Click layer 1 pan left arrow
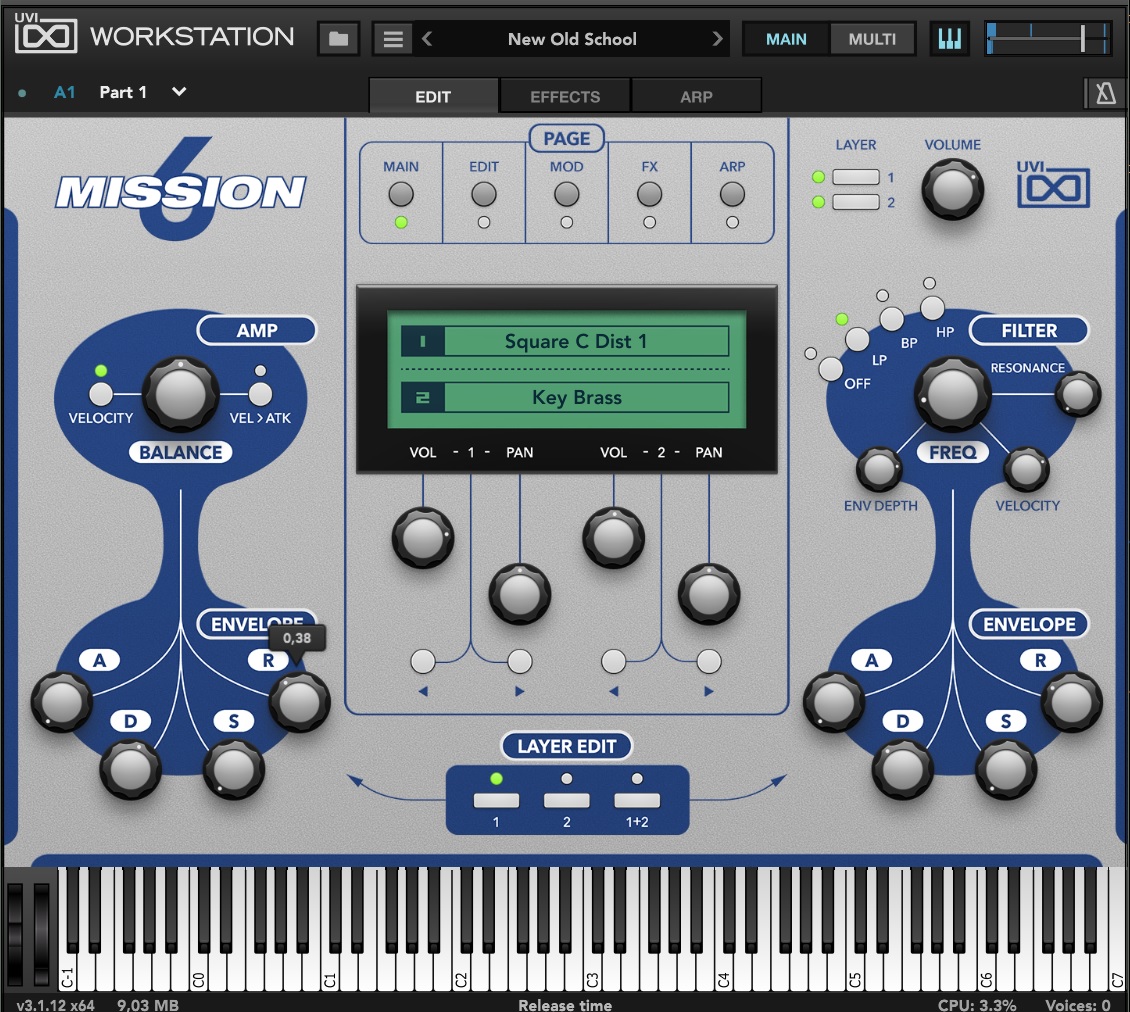The width and height of the screenshot is (1130, 1012). [423, 691]
